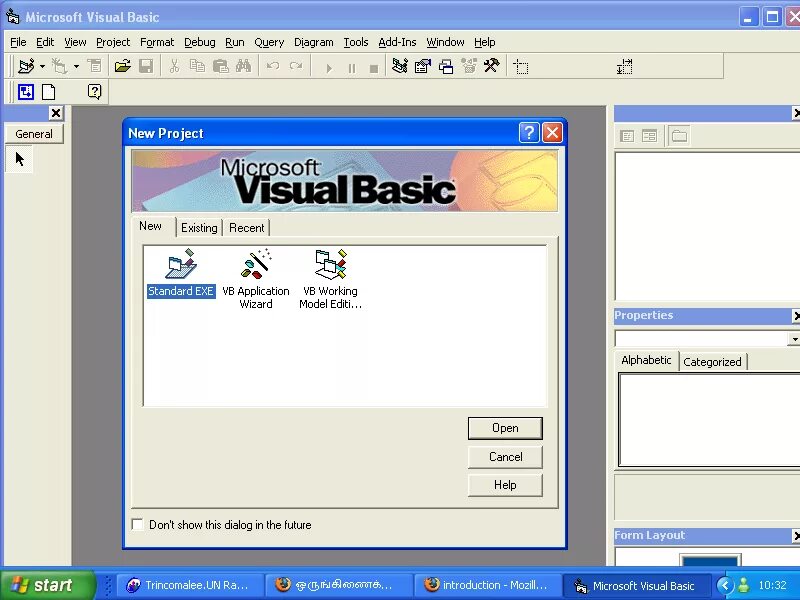
Task: Open the Diagram menu
Action: point(313,42)
